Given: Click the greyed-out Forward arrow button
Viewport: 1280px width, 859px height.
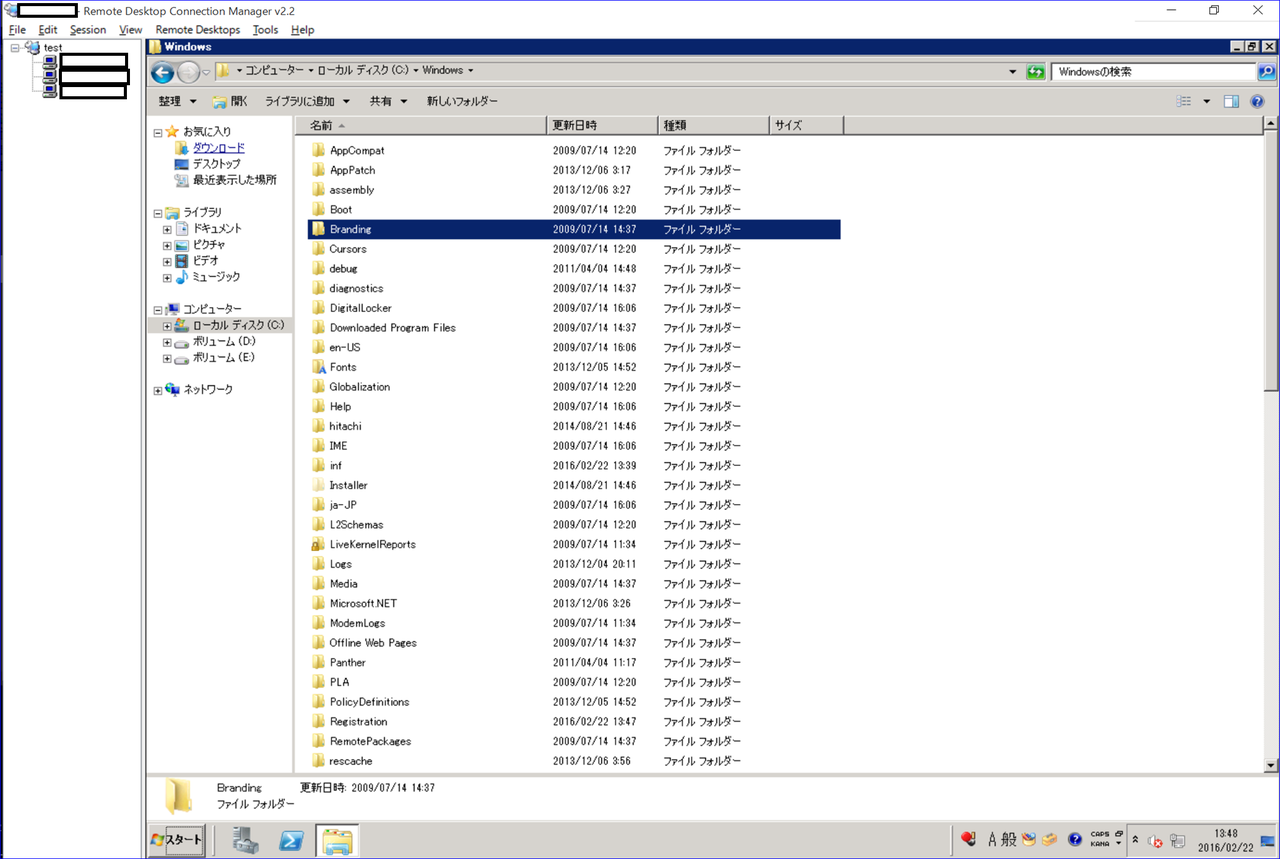Looking at the screenshot, I should point(189,72).
